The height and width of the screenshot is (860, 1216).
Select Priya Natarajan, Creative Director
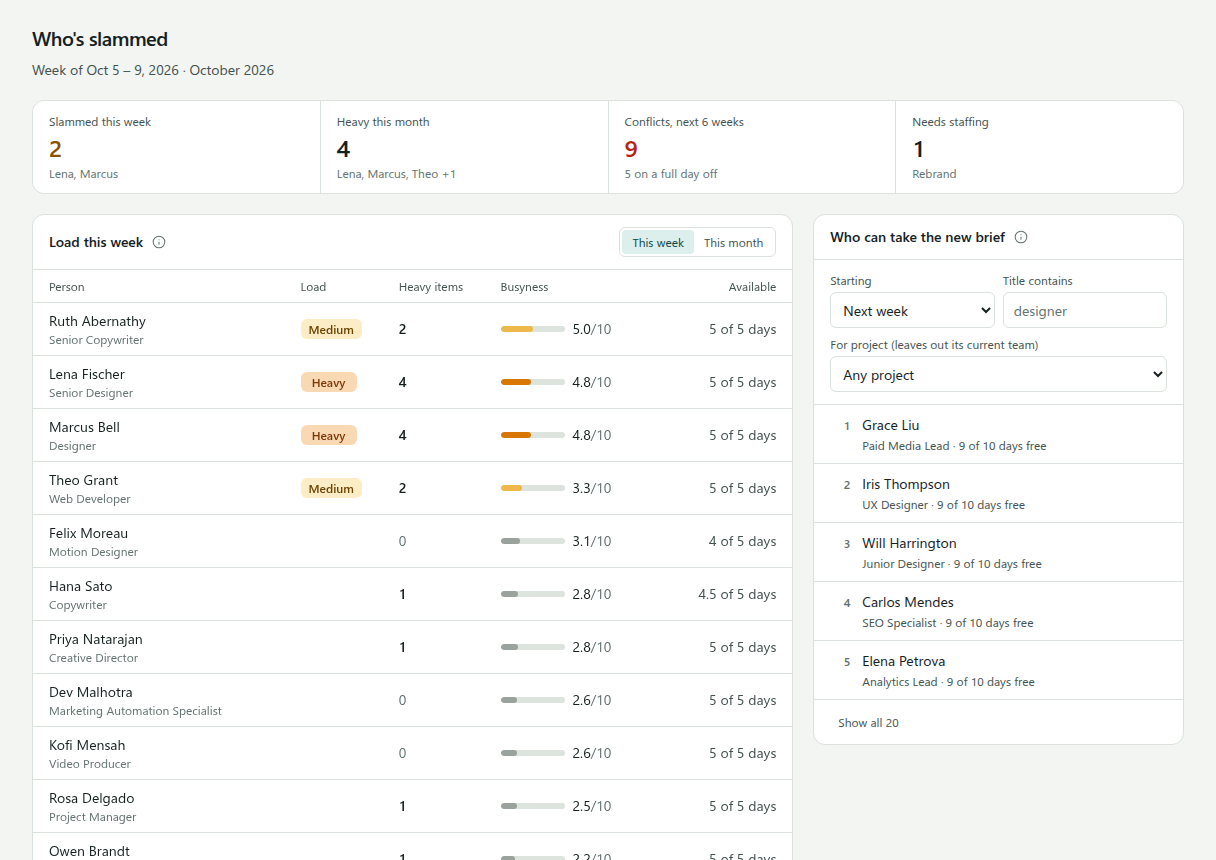pyautogui.click(x=412, y=647)
